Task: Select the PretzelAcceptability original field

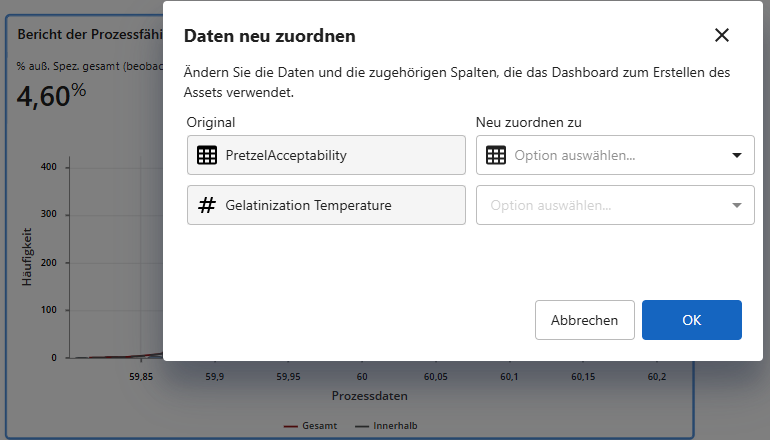Action: click(x=326, y=155)
